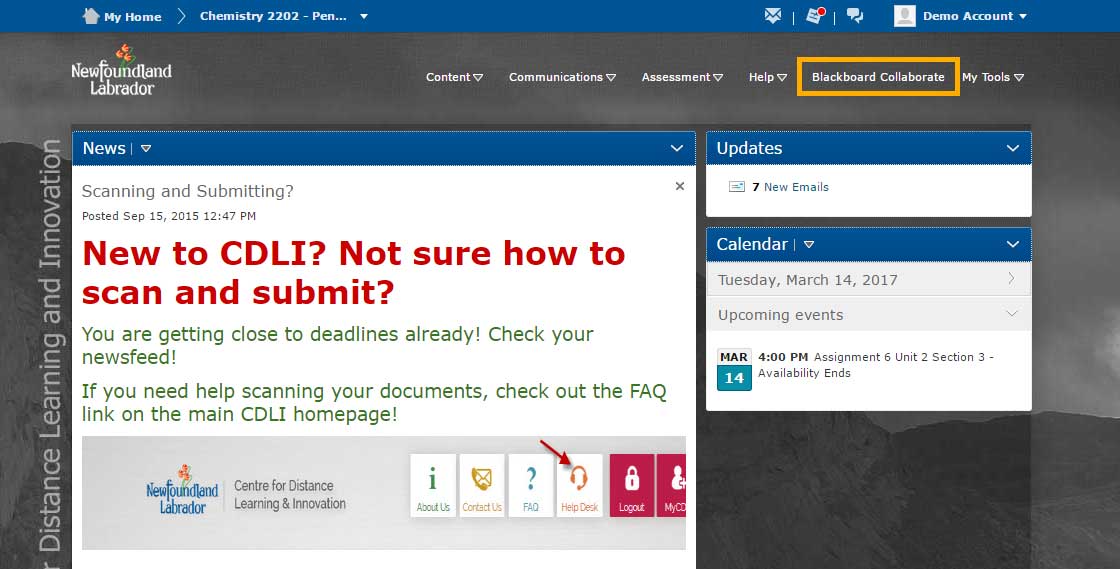This screenshot has width=1120, height=569.
Task: Open Demo Account dropdown menu
Action: tap(974, 16)
